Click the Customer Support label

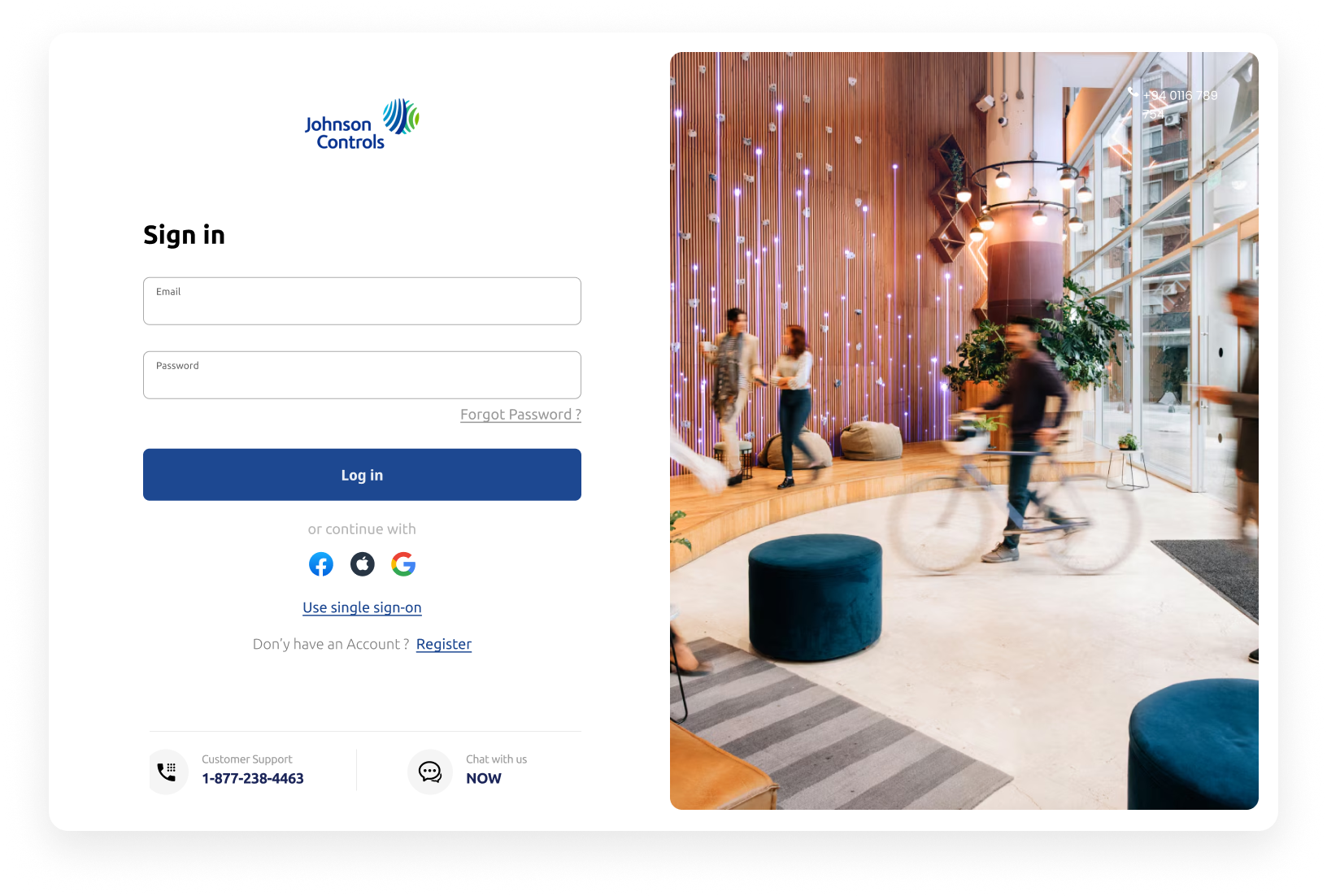[247, 759]
